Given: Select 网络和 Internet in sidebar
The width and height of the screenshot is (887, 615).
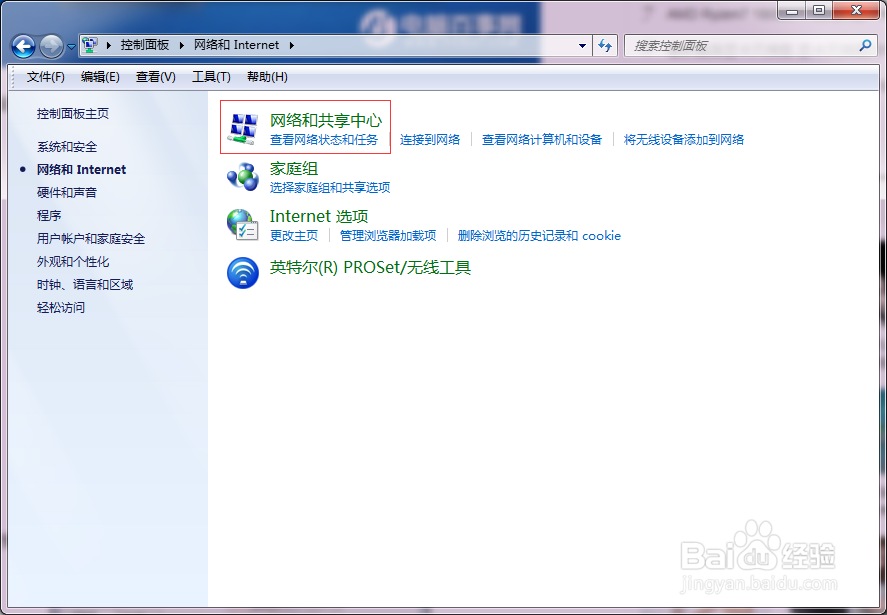Looking at the screenshot, I should (x=81, y=170).
